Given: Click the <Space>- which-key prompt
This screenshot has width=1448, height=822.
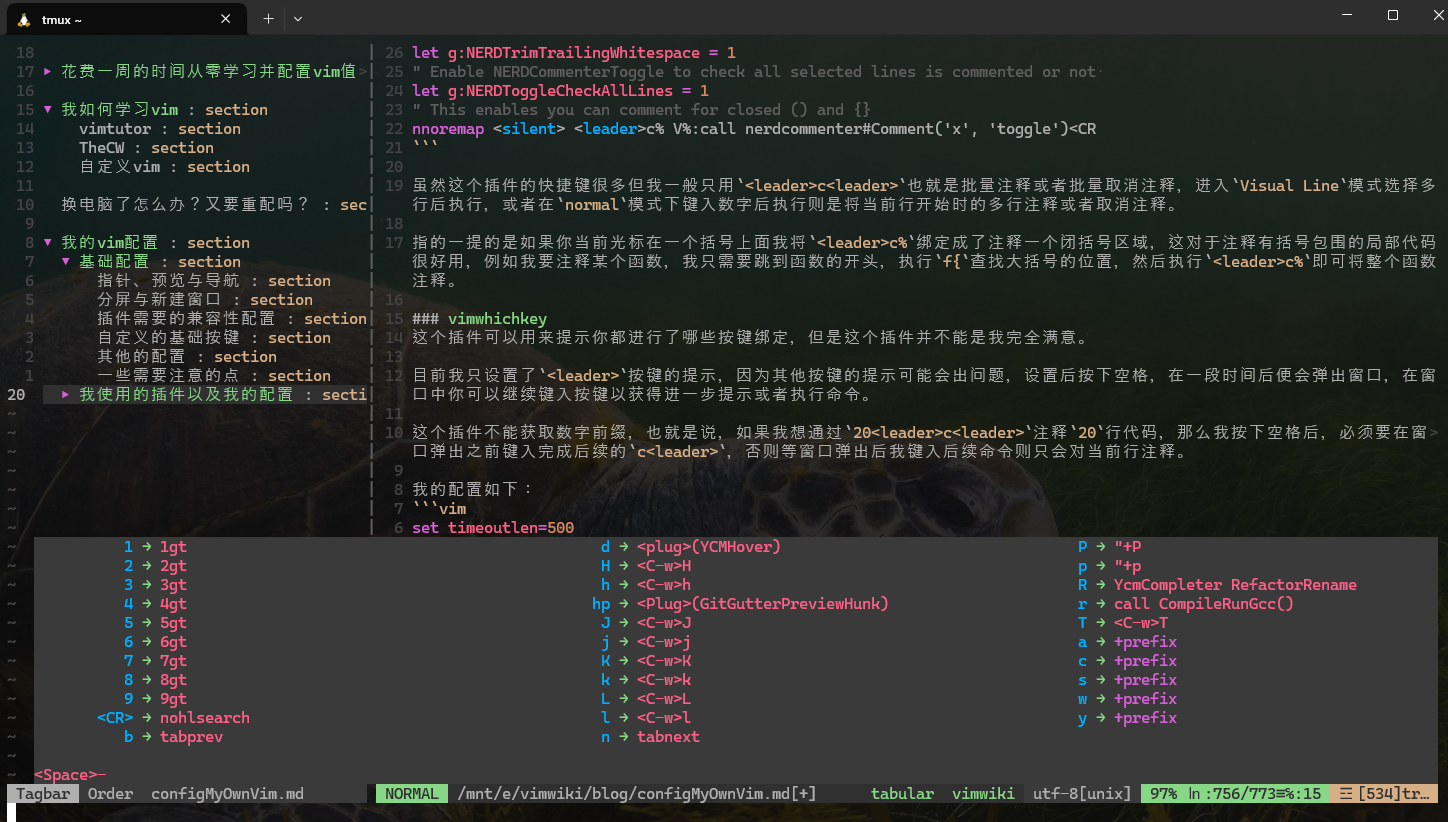Looking at the screenshot, I should [x=70, y=775].
